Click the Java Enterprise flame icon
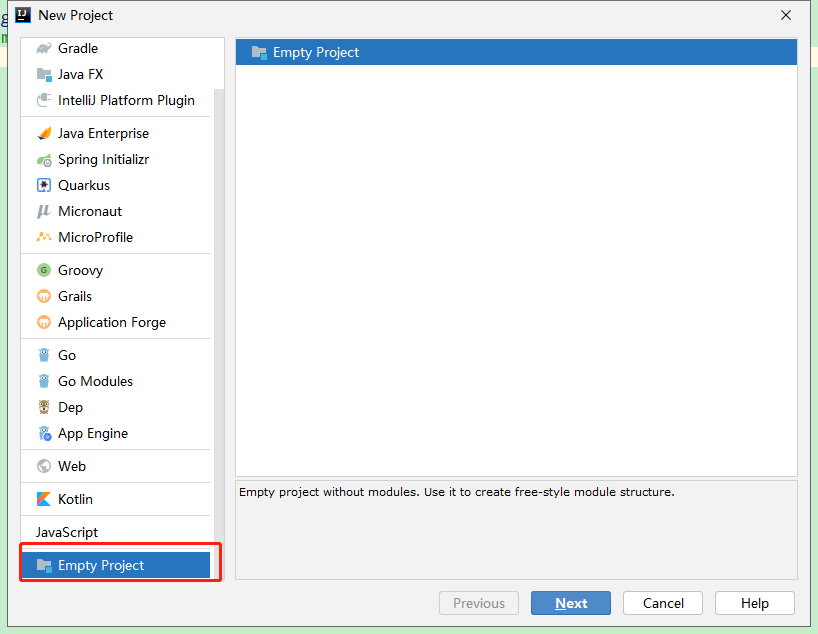Image resolution: width=818 pixels, height=634 pixels. (44, 133)
